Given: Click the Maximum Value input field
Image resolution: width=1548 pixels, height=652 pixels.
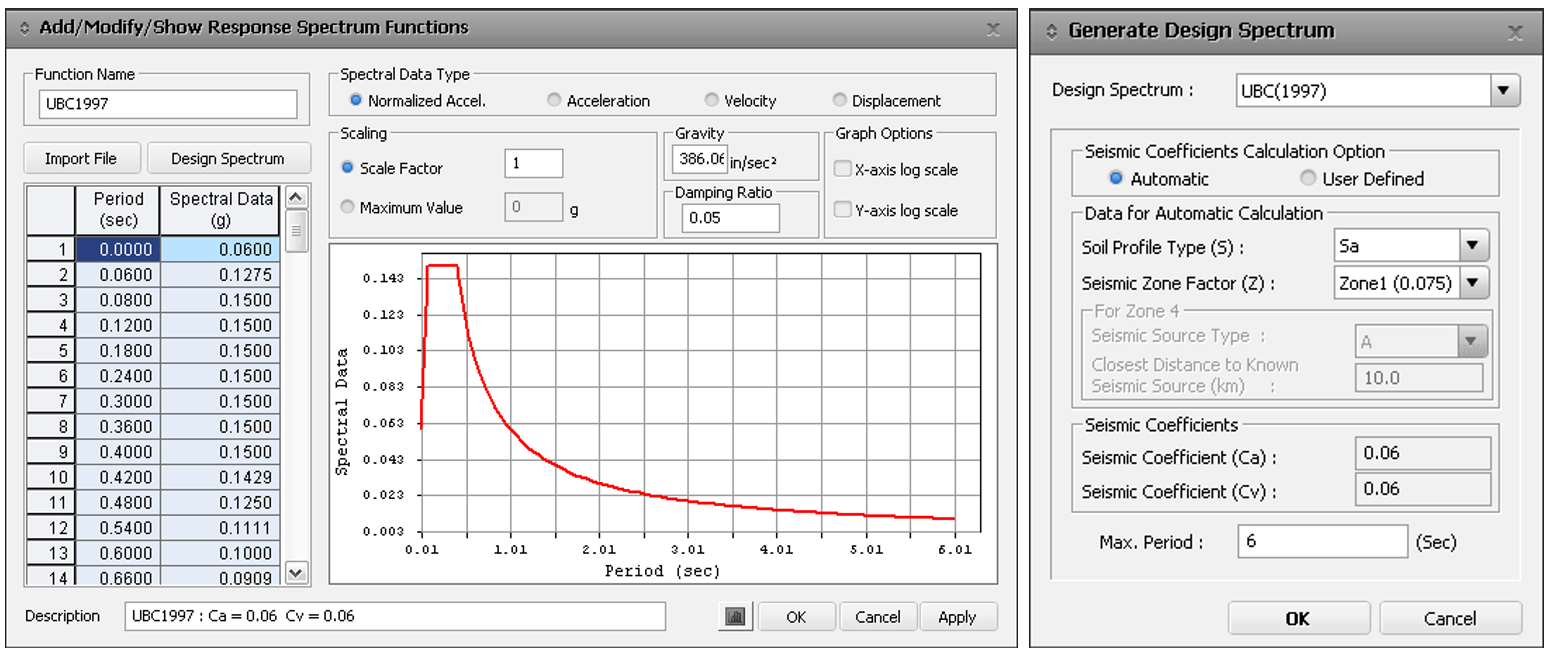Looking at the screenshot, I should pyautogui.click(x=534, y=208).
